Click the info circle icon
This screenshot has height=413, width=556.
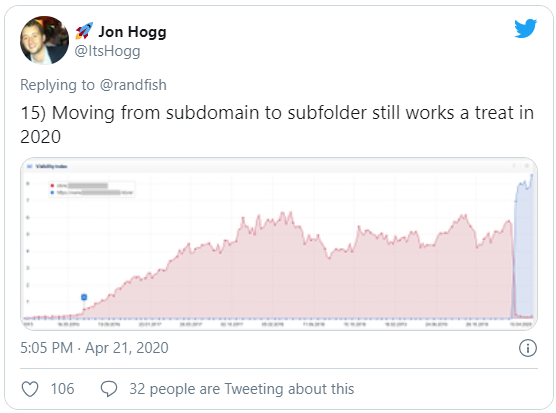point(528,348)
